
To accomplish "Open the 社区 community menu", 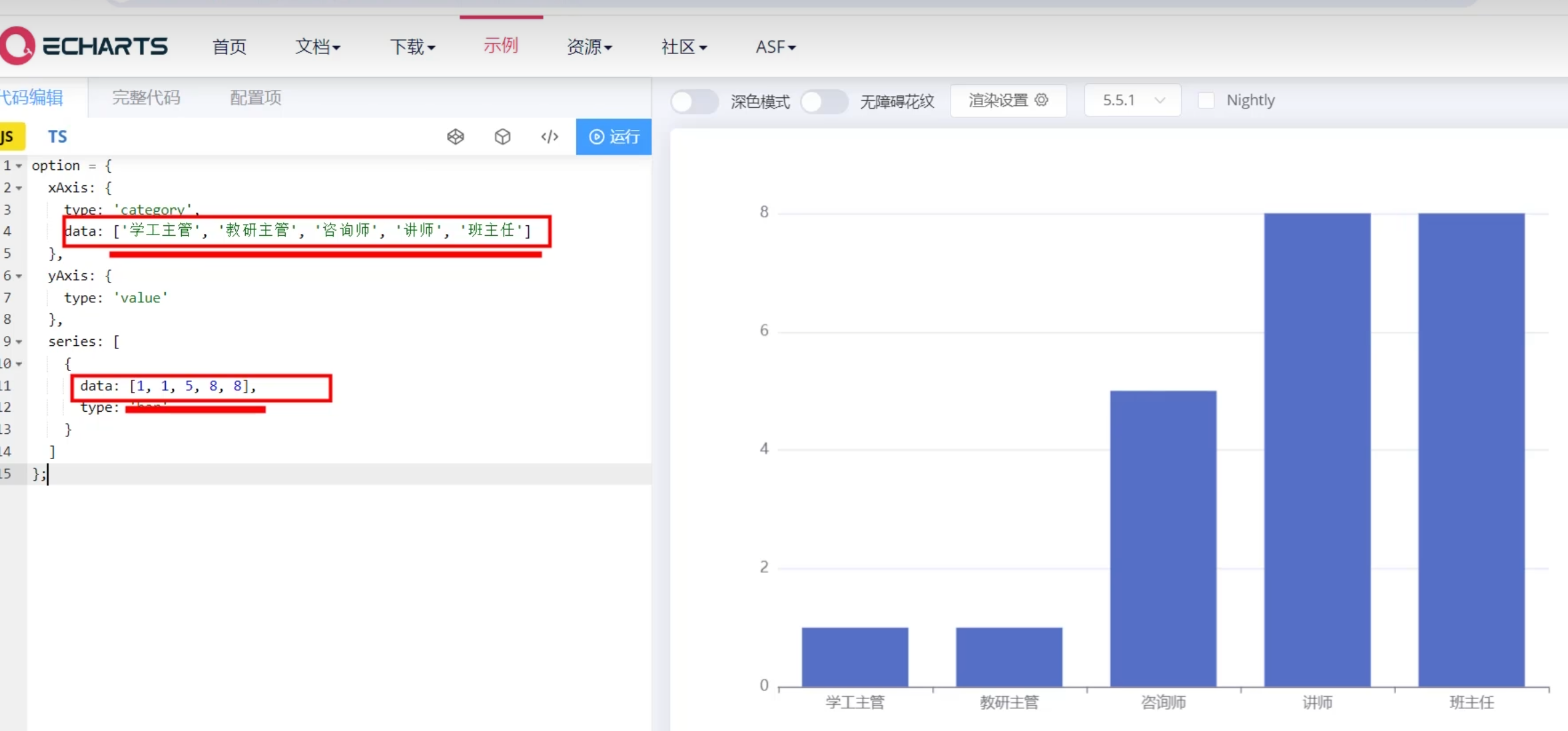I will point(683,47).
